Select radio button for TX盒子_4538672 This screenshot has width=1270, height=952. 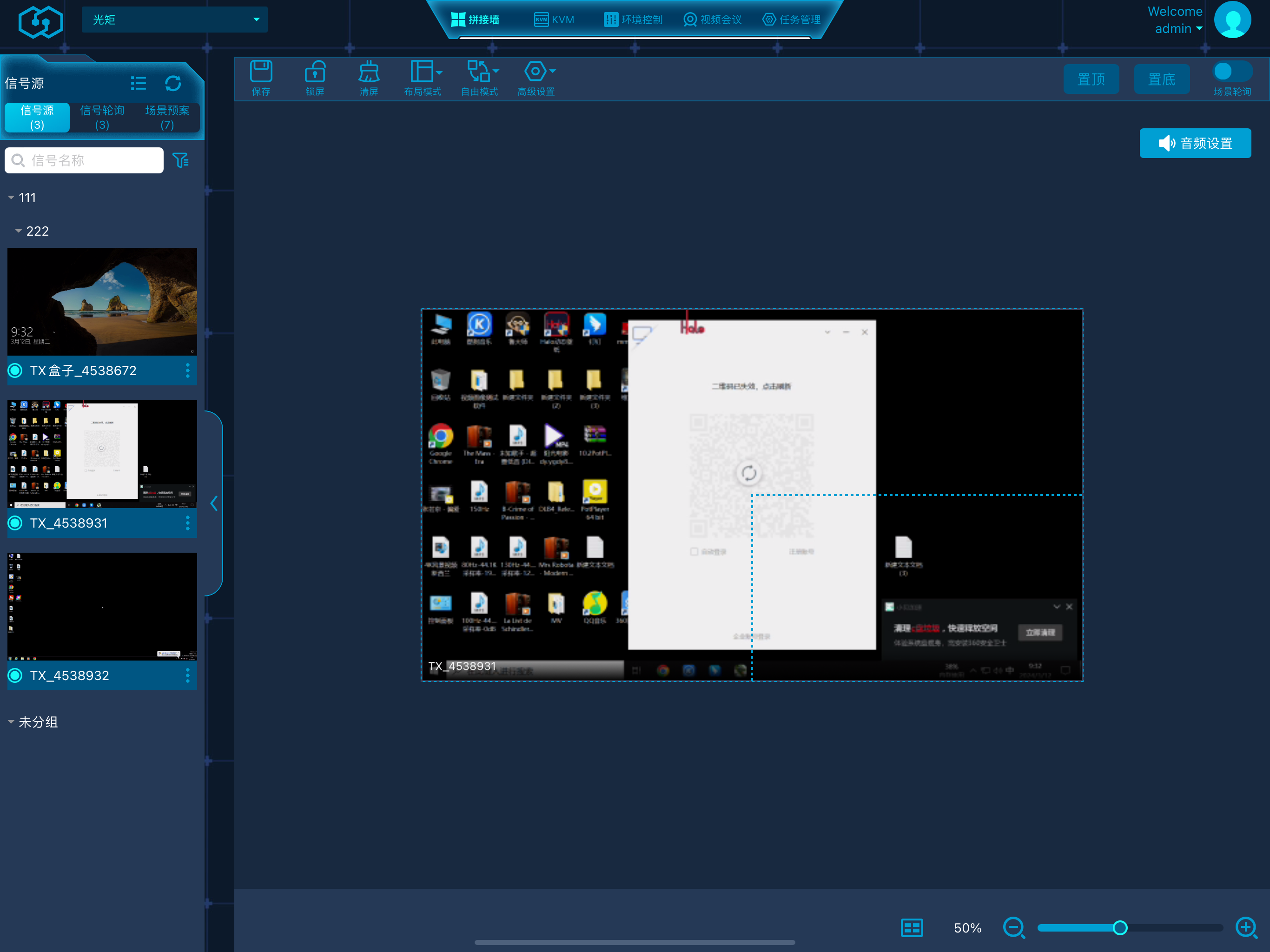tap(15, 370)
